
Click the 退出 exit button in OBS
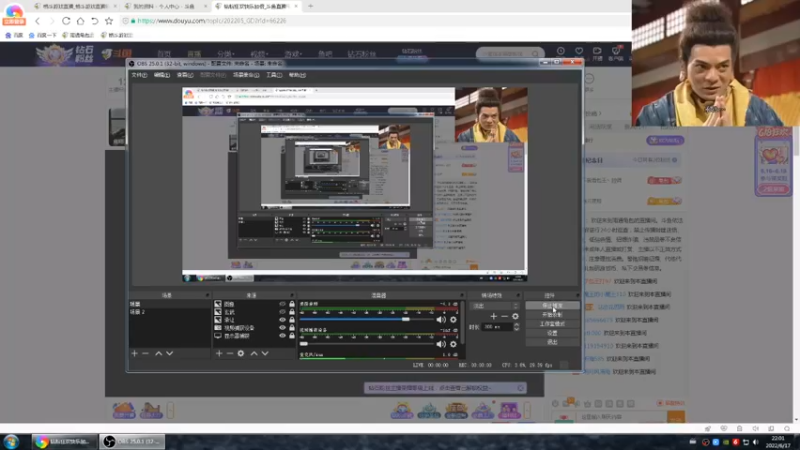tap(552, 342)
